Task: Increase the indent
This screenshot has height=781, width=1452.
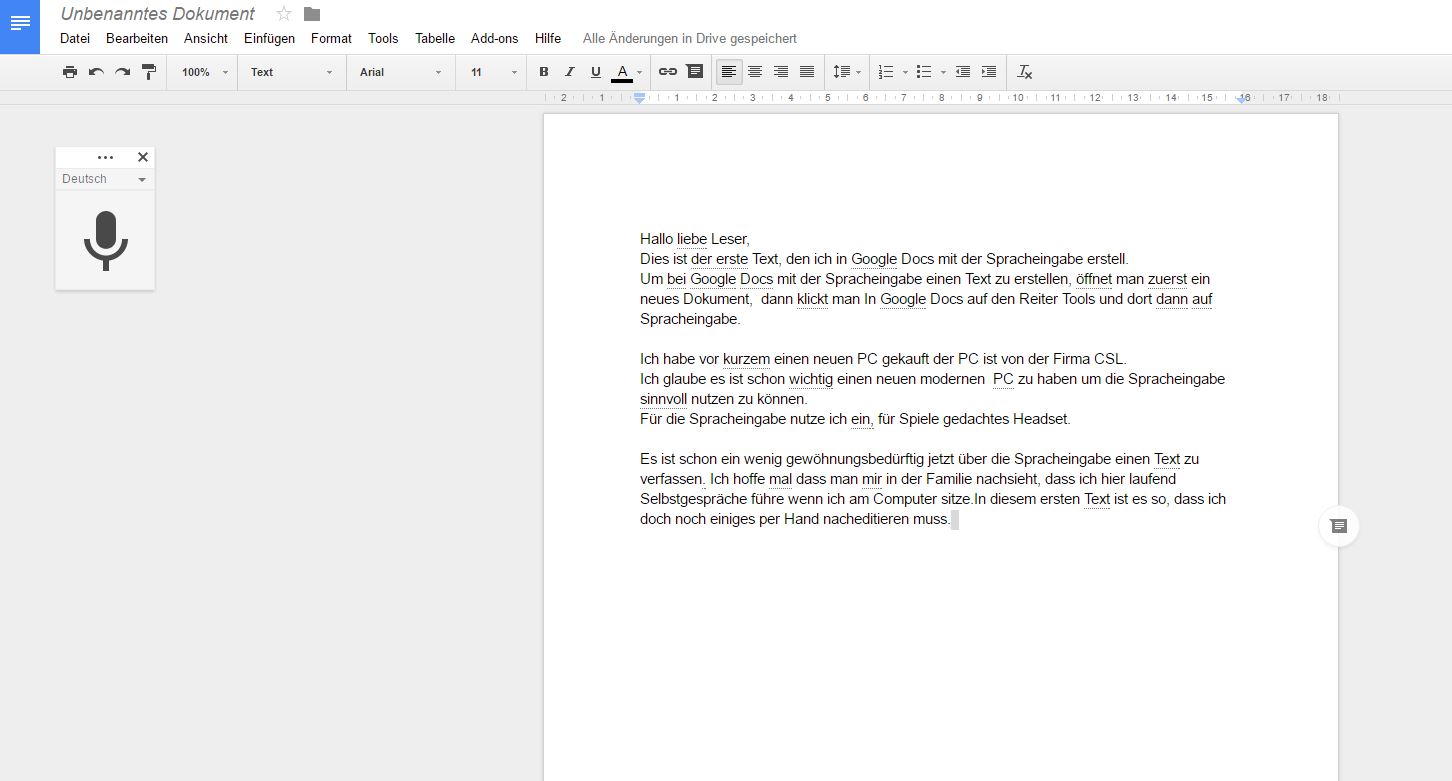Action: [x=989, y=72]
